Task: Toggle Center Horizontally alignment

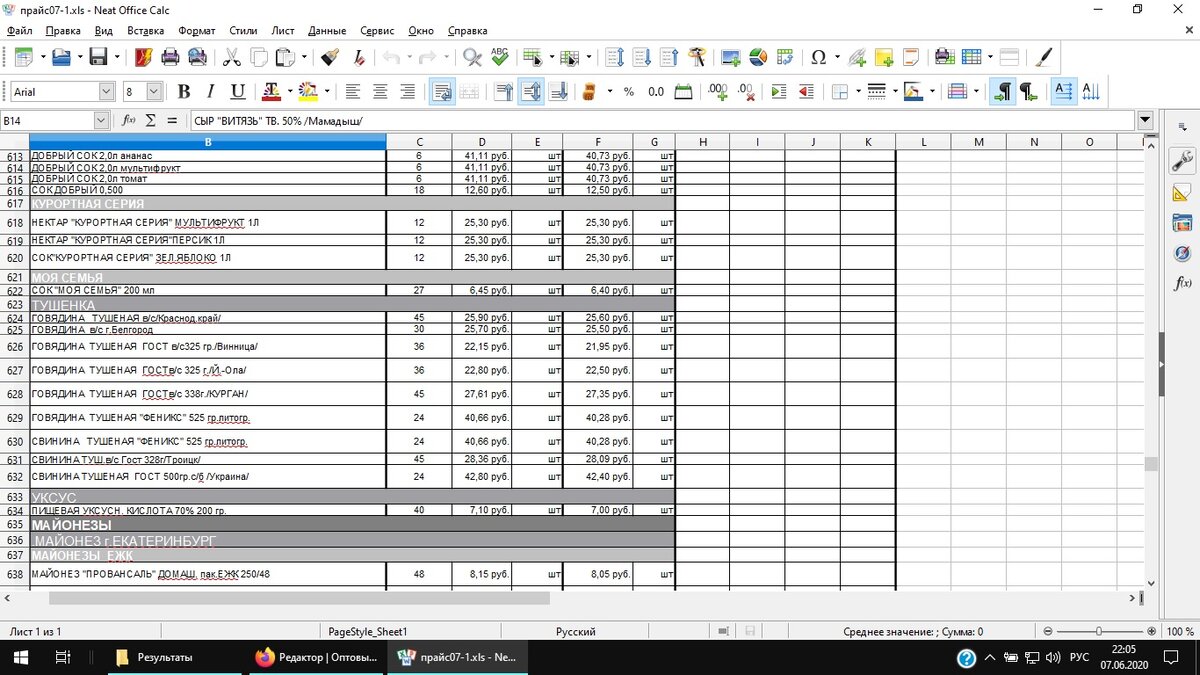Action: [x=380, y=92]
